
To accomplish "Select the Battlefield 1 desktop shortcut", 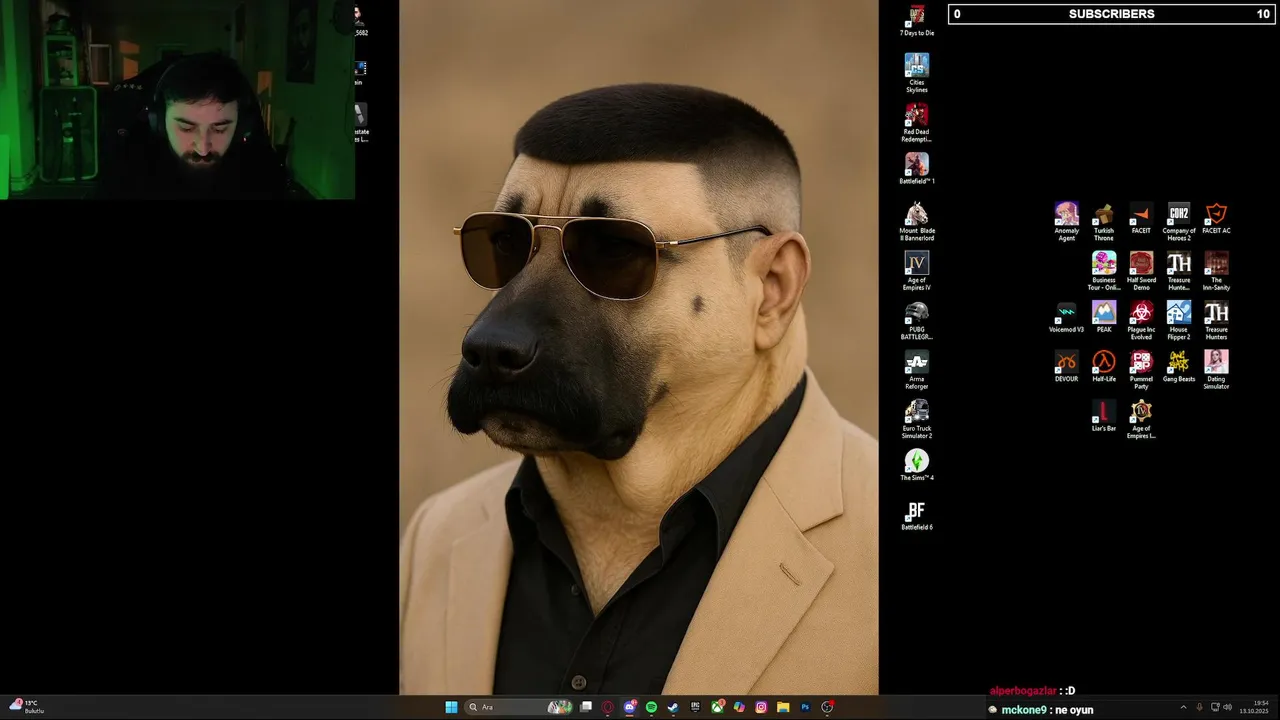I will tap(917, 169).
